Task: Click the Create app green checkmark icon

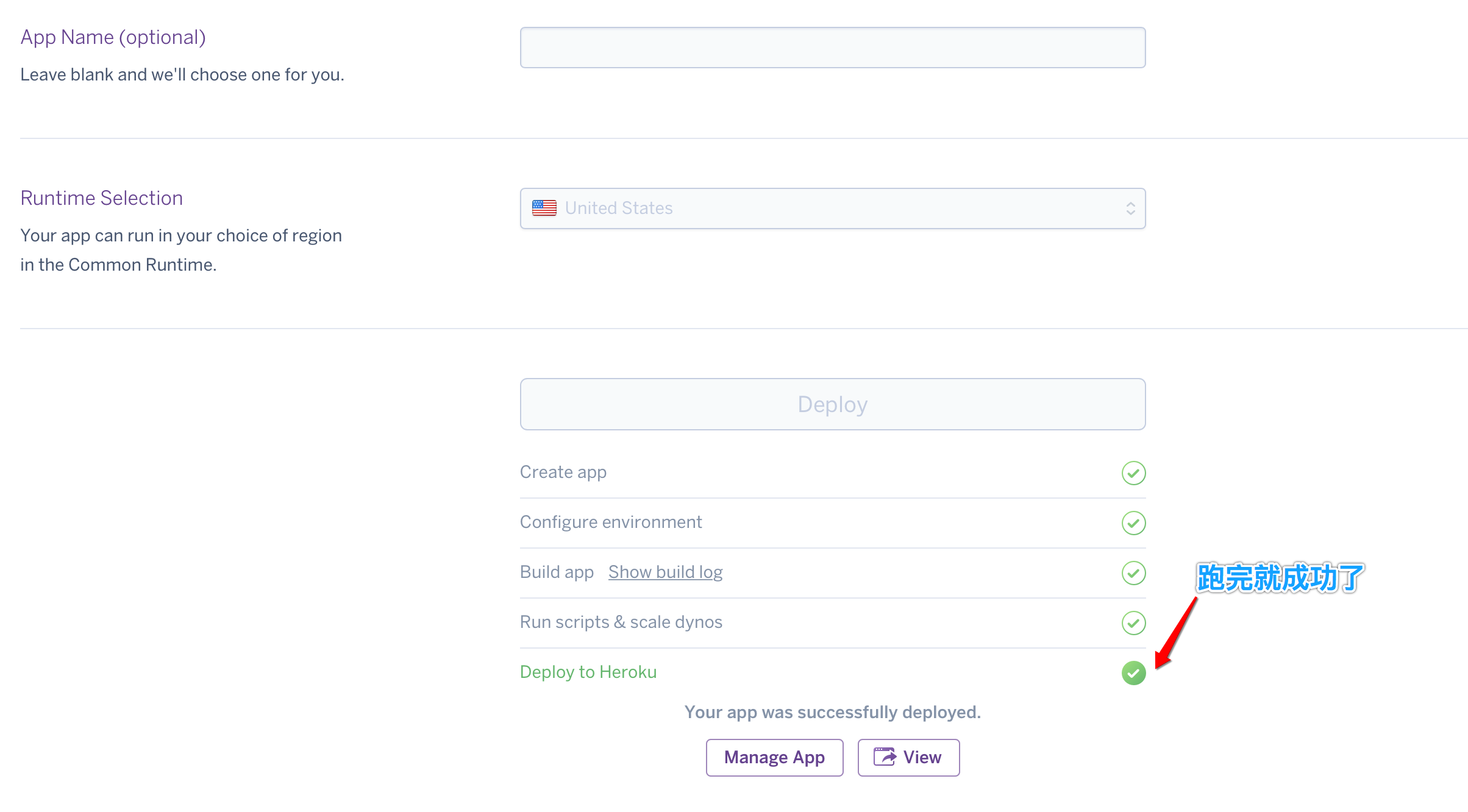Action: click(x=1133, y=473)
